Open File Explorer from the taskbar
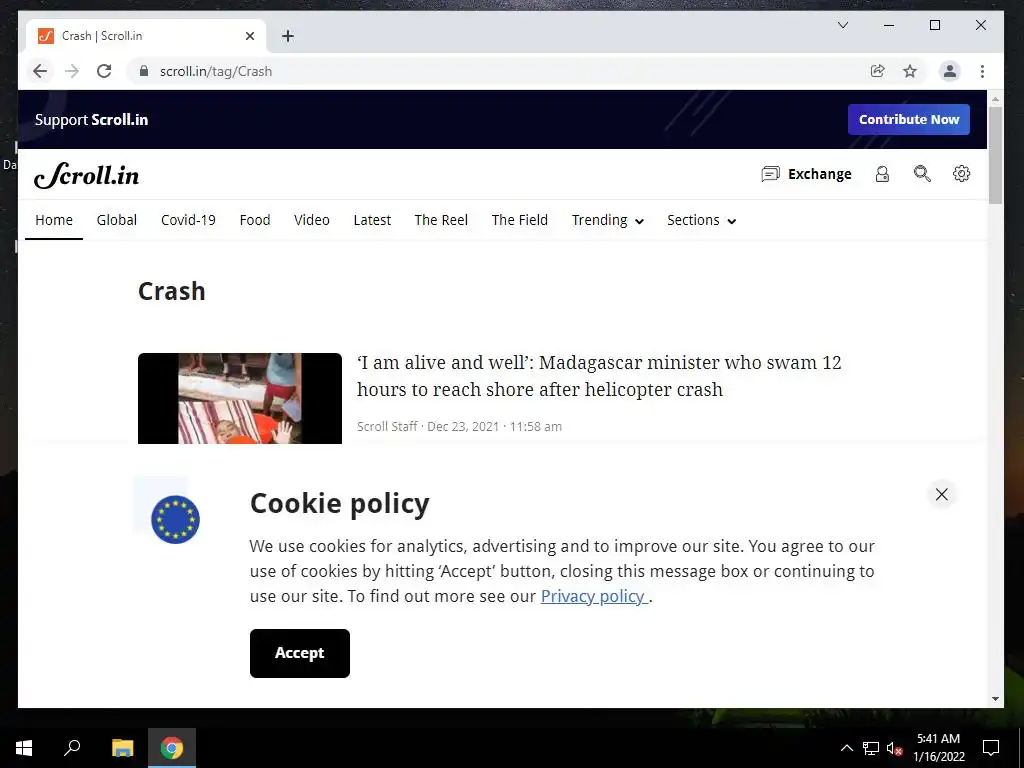The height and width of the screenshot is (768, 1024). (x=122, y=748)
